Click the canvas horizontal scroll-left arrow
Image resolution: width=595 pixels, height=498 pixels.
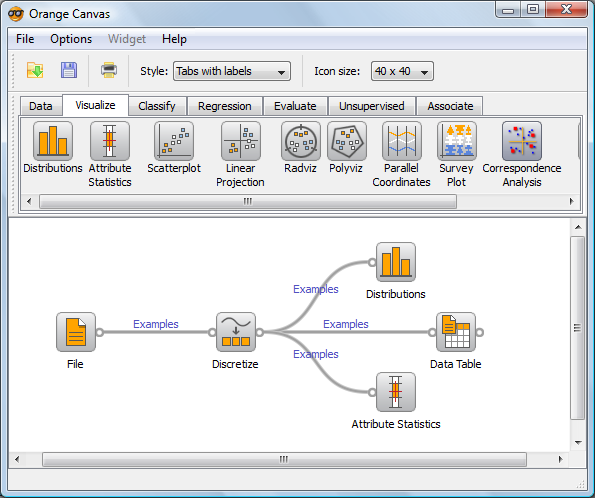pyautogui.click(x=17, y=459)
